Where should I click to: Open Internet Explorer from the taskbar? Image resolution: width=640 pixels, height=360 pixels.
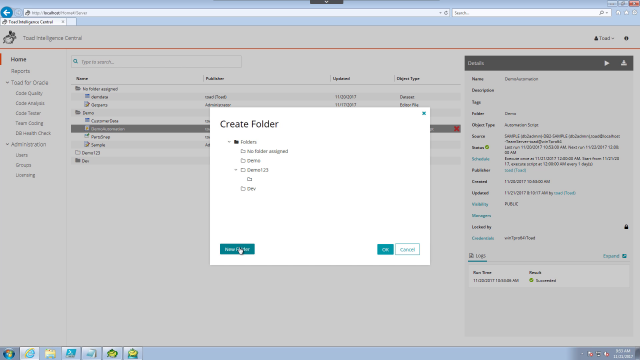tap(29, 353)
